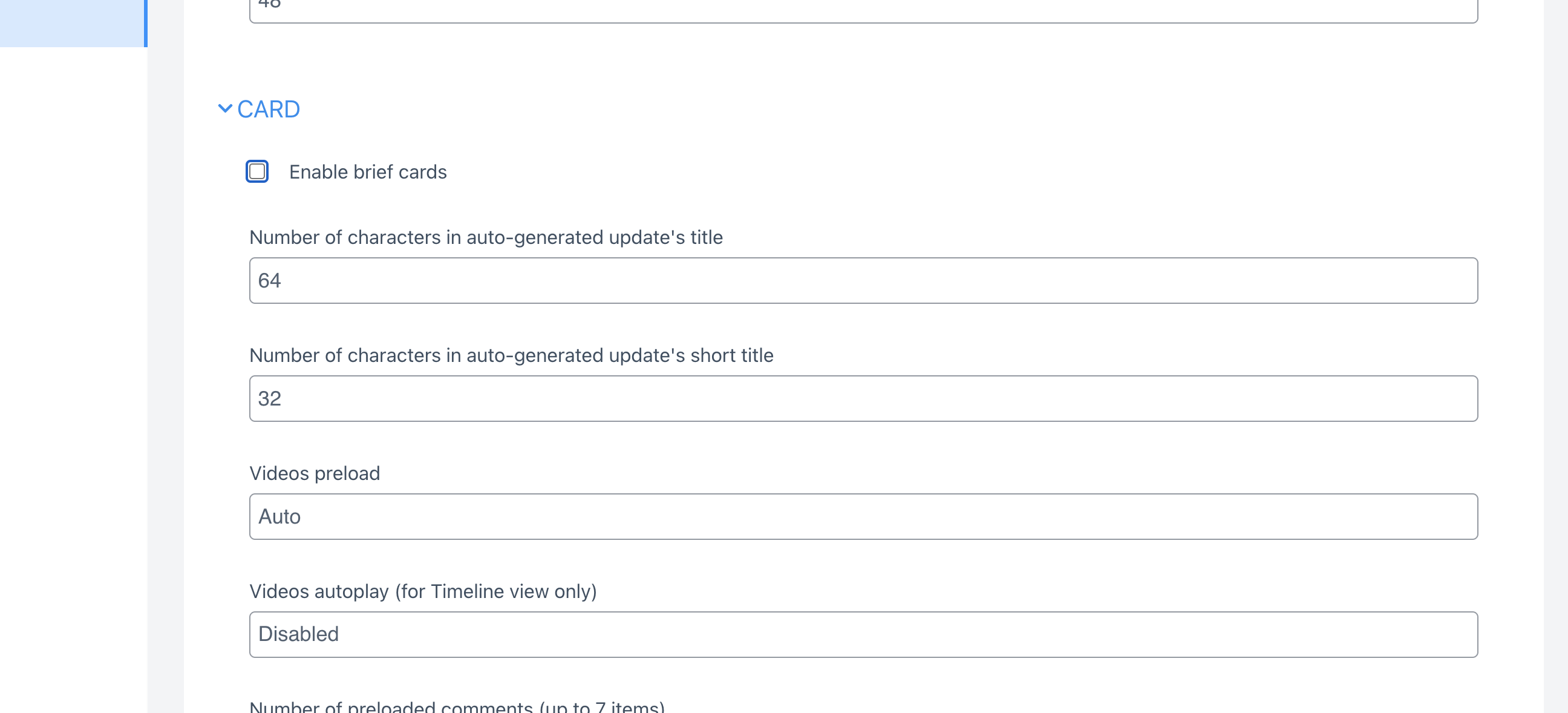Focus the update's title character count field

pyautogui.click(x=863, y=281)
